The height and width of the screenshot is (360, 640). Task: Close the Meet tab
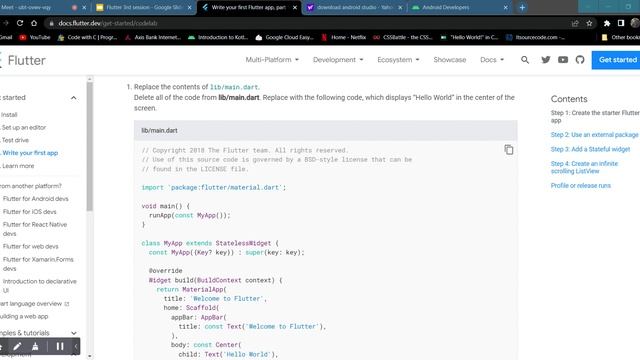click(x=84, y=7)
